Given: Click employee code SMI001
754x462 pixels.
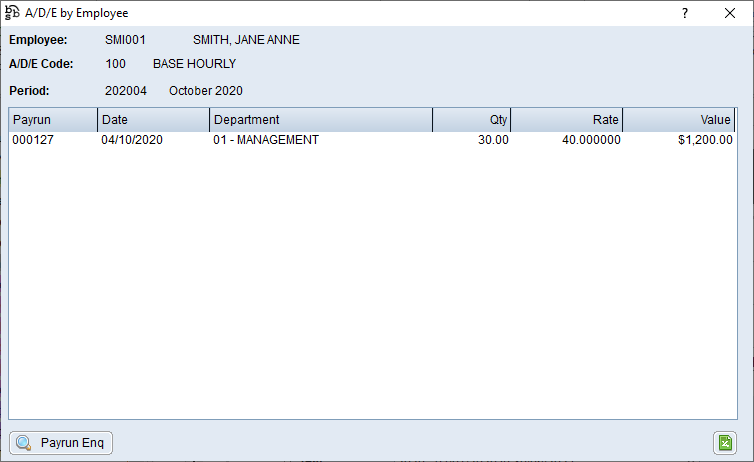Looking at the screenshot, I should pyautogui.click(x=124, y=40).
